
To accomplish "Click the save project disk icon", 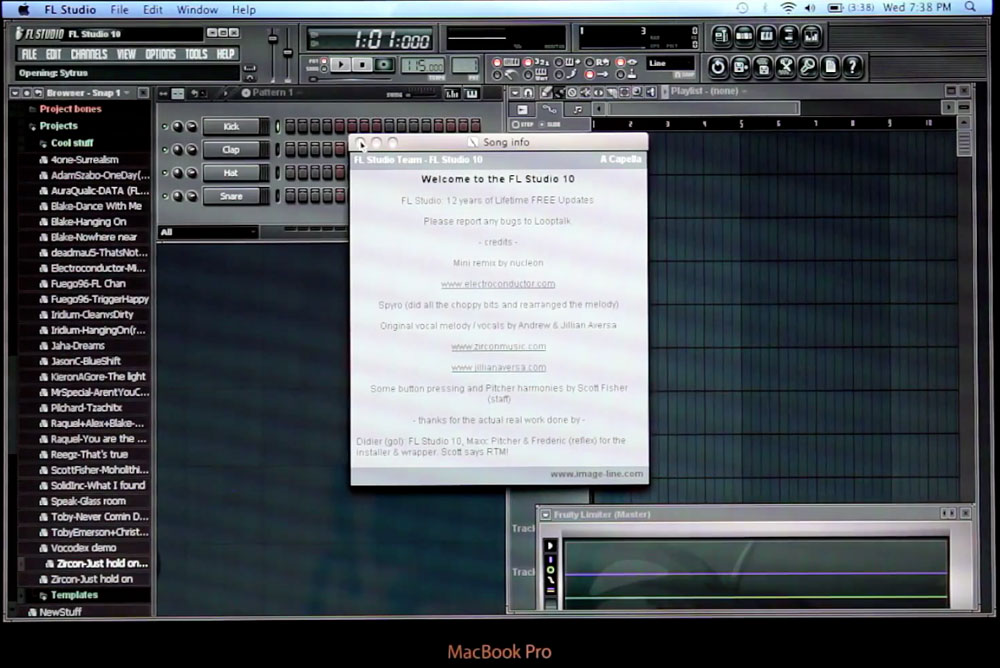I will click(740, 66).
